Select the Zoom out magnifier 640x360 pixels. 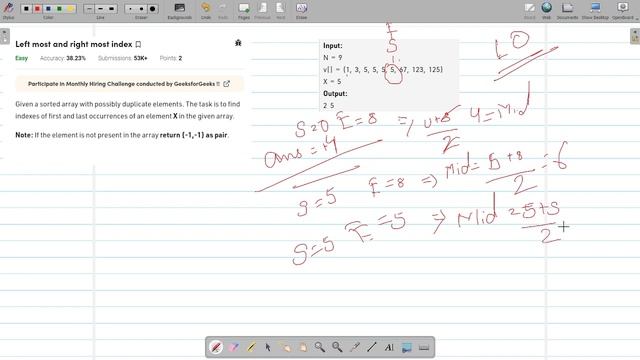pos(337,347)
